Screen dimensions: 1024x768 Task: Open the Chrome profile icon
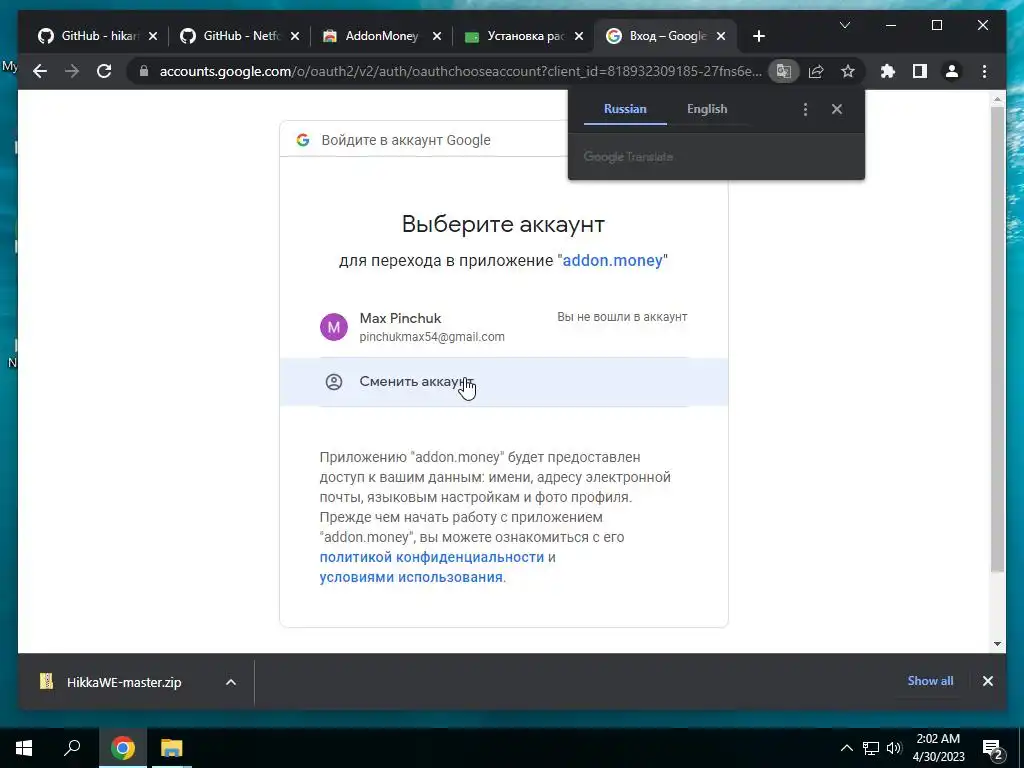point(952,71)
